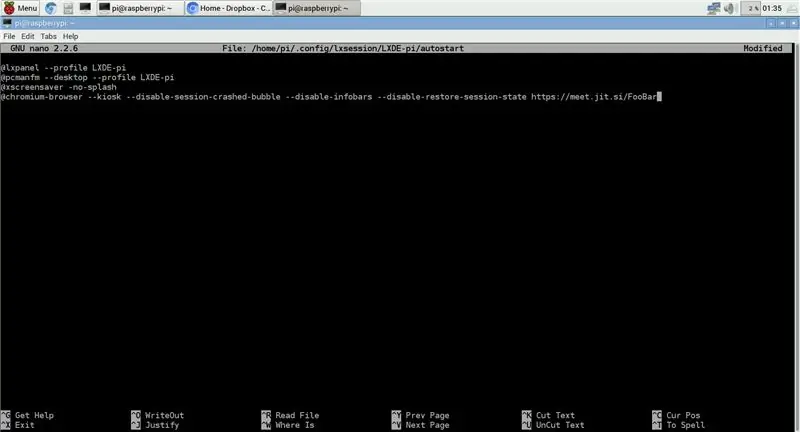The image size is (800, 432).
Task: Launch the web browser globe icon
Action: coord(51,8)
